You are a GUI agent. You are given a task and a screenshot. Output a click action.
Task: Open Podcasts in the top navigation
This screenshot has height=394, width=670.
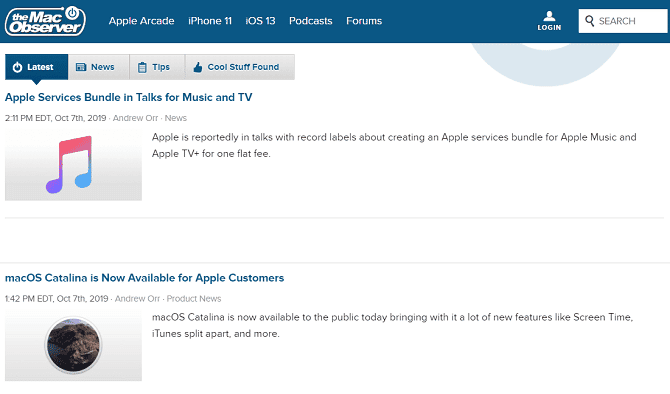pos(311,21)
